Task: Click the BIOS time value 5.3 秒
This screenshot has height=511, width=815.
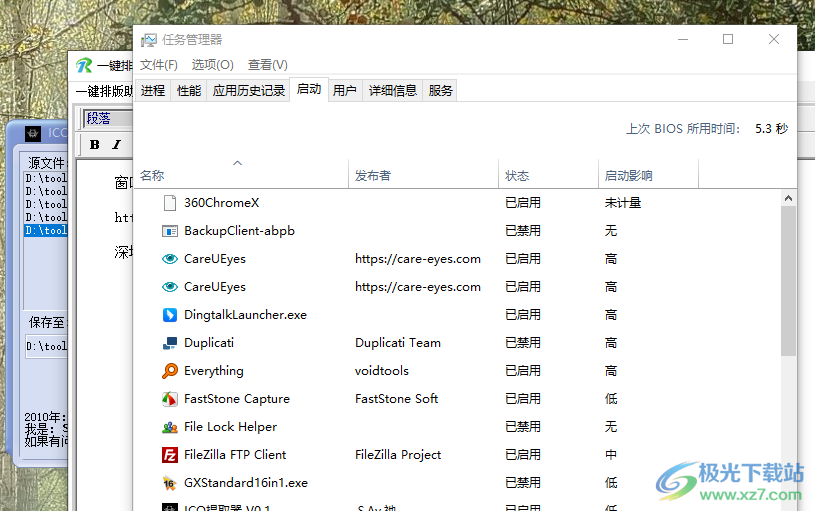Action: click(x=771, y=129)
